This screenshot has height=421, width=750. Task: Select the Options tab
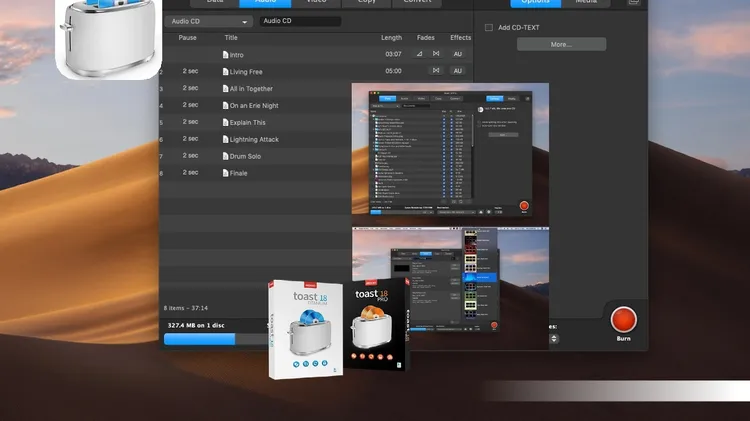pyautogui.click(x=535, y=2)
